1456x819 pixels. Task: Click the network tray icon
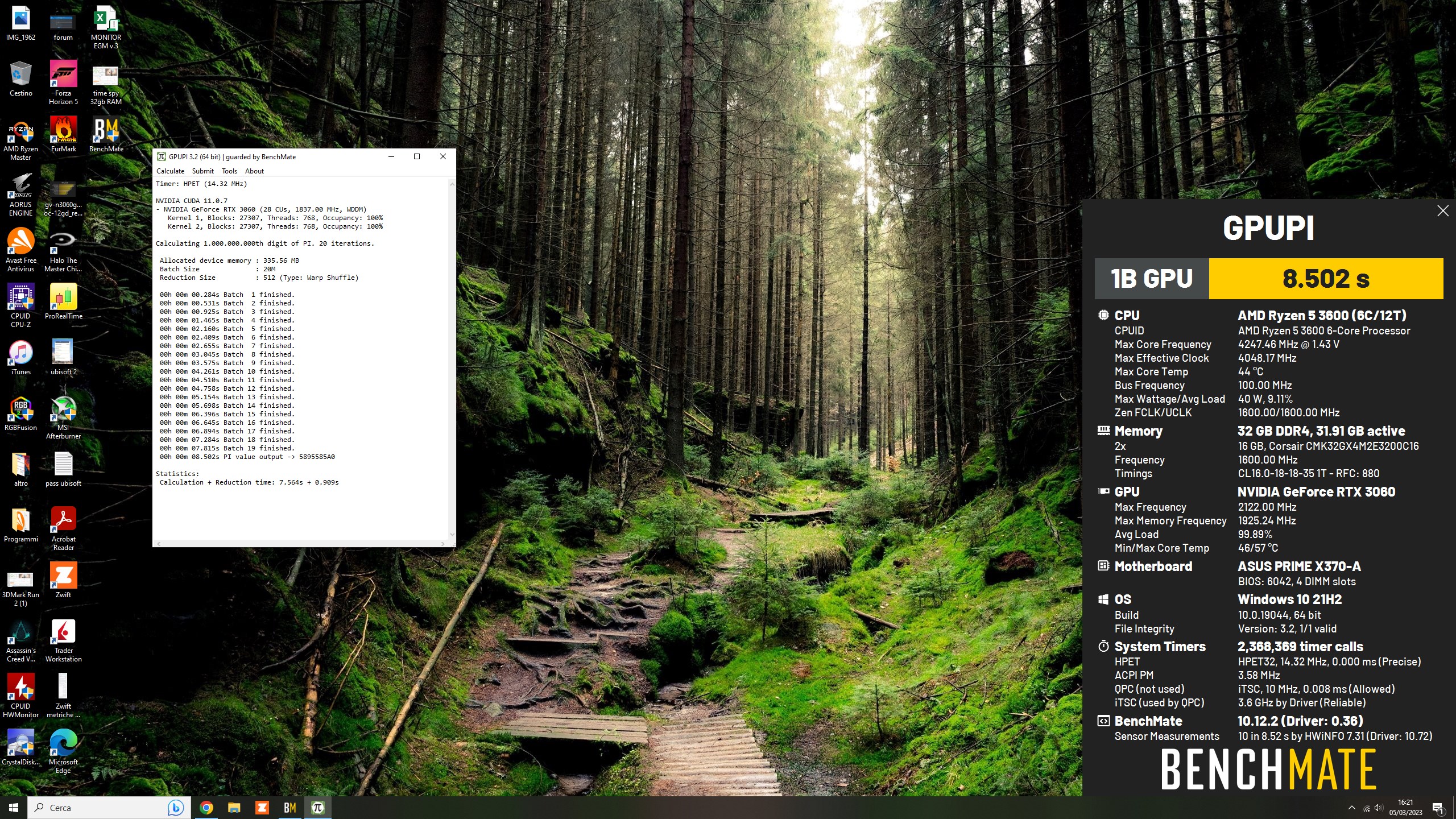[1366, 808]
